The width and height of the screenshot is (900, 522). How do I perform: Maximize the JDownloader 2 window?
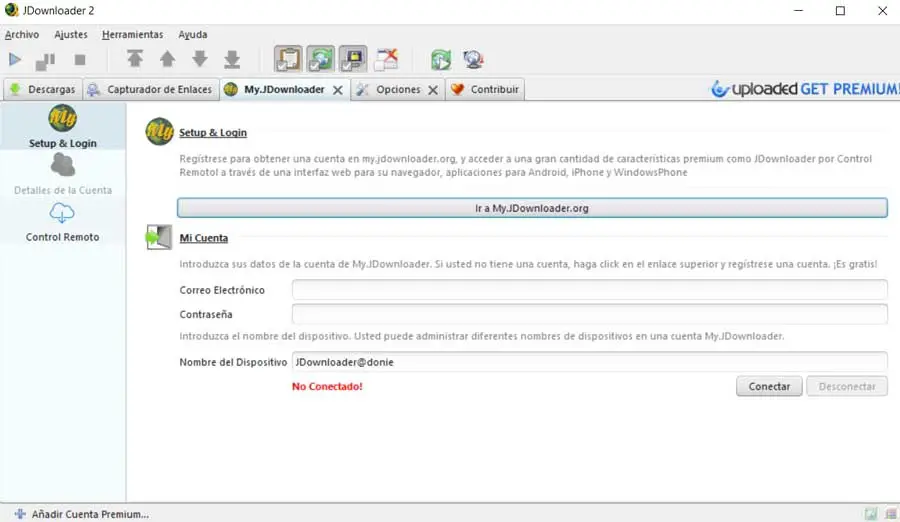click(x=840, y=10)
